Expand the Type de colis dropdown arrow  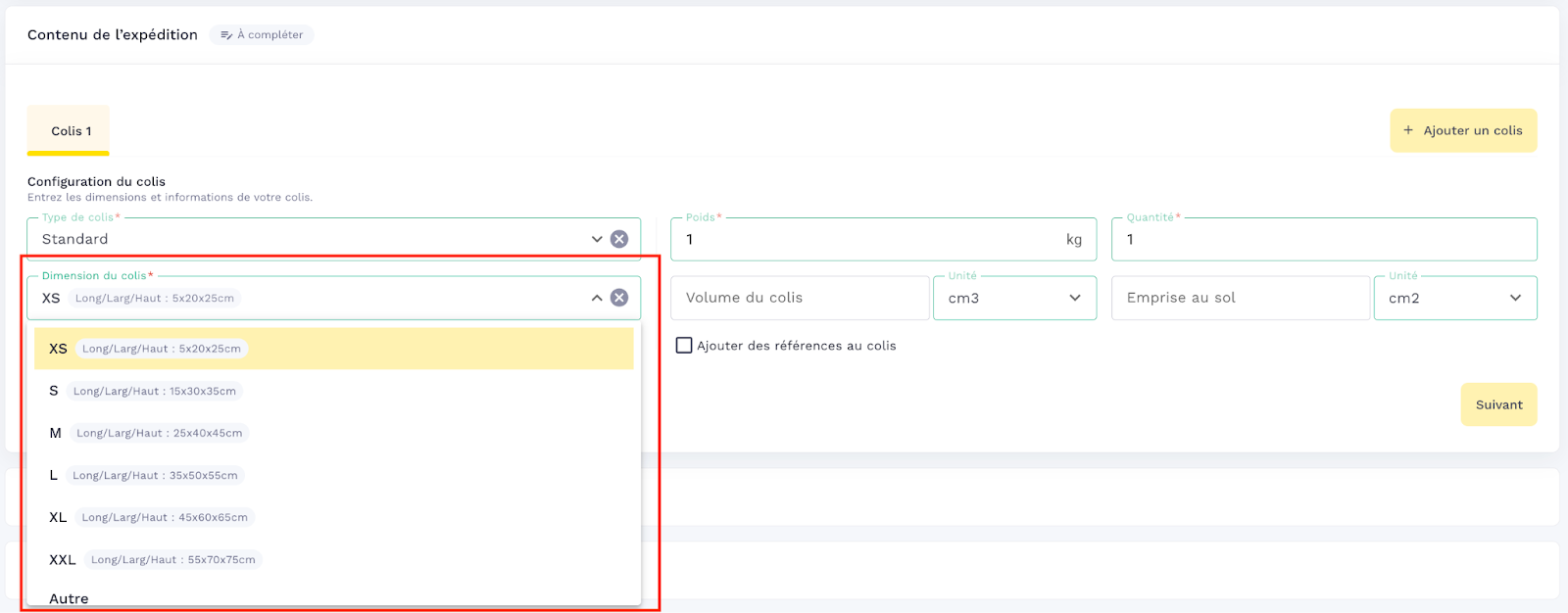pyautogui.click(x=597, y=239)
